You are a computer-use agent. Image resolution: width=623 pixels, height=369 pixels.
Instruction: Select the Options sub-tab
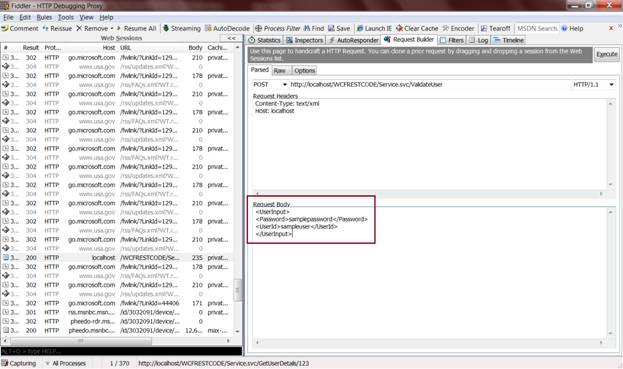305,71
